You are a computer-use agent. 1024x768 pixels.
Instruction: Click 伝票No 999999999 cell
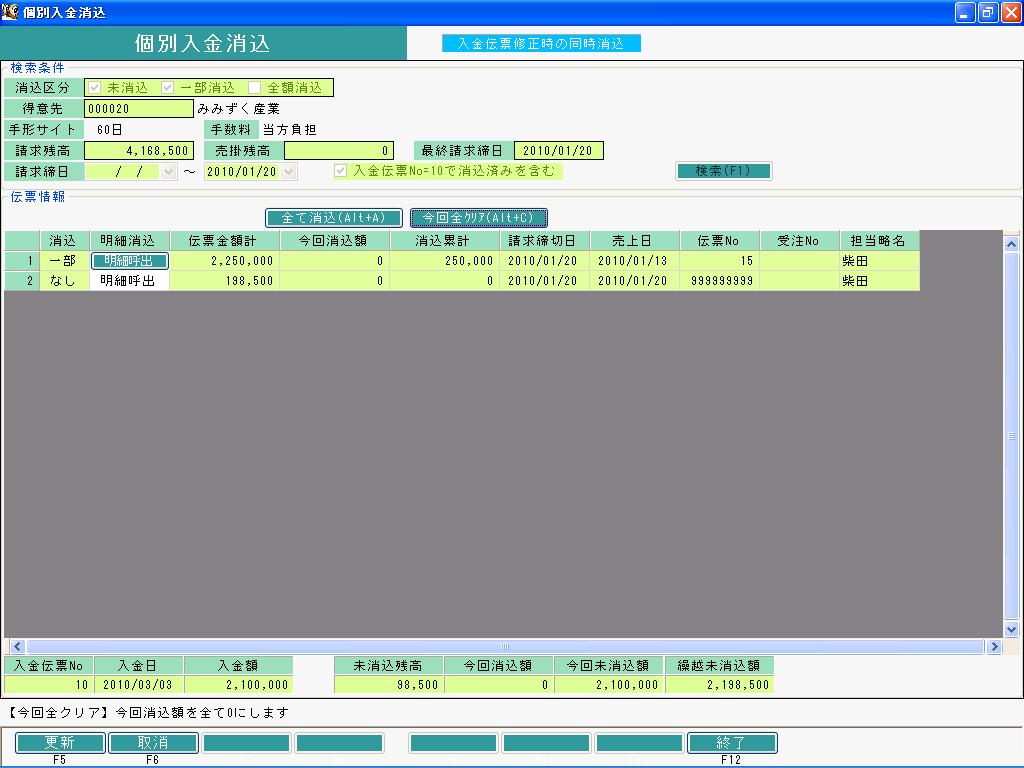click(720, 281)
